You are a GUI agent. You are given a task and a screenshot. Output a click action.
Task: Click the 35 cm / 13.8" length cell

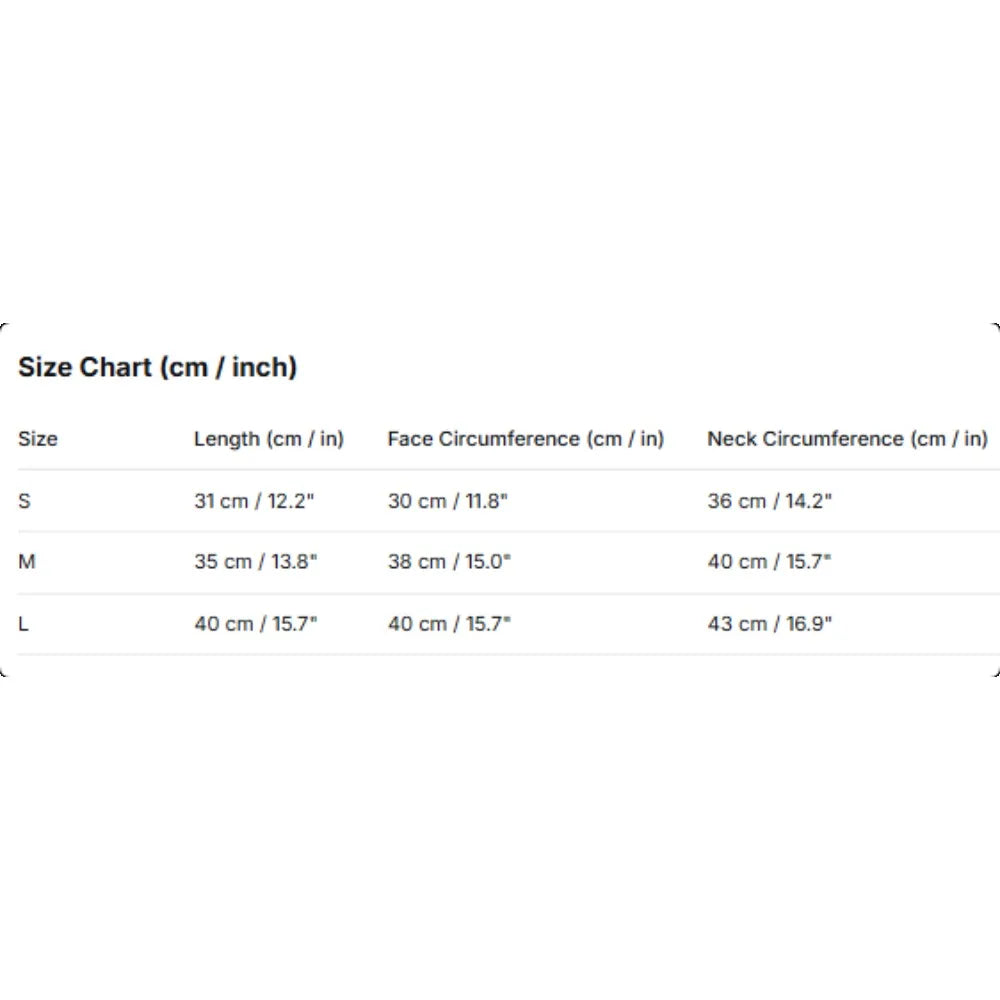click(x=255, y=561)
